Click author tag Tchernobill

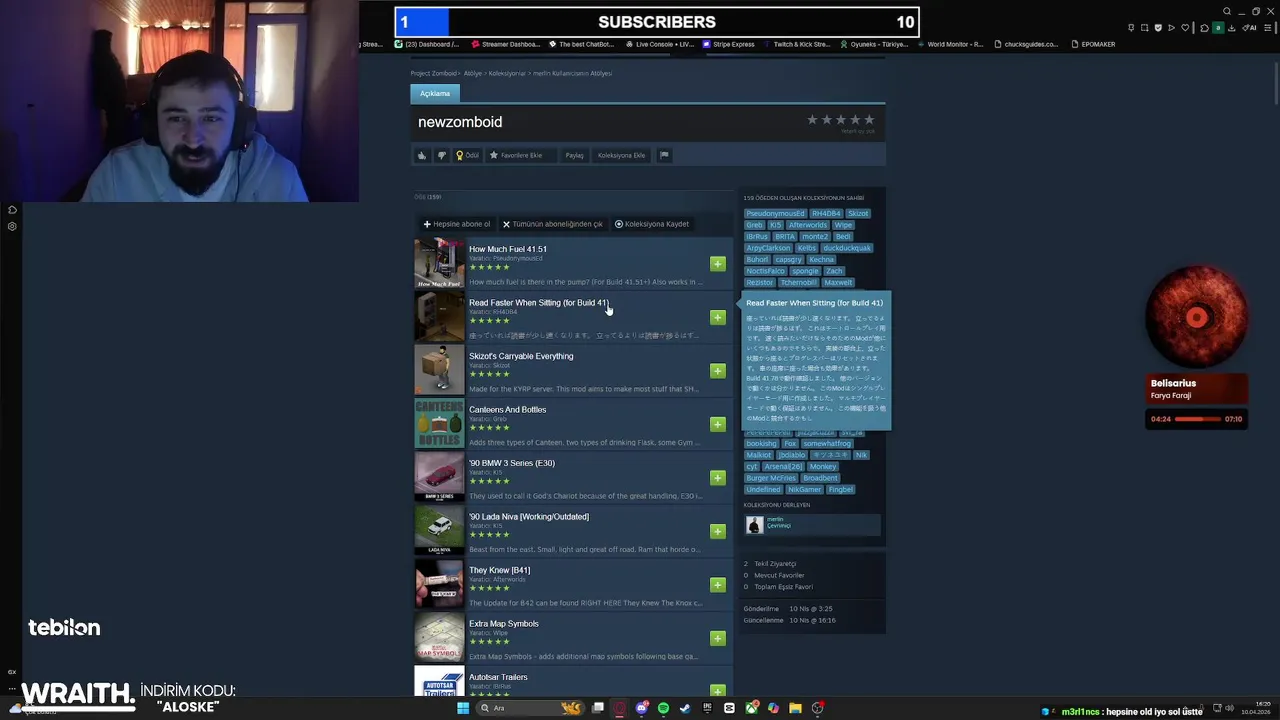[x=798, y=283]
